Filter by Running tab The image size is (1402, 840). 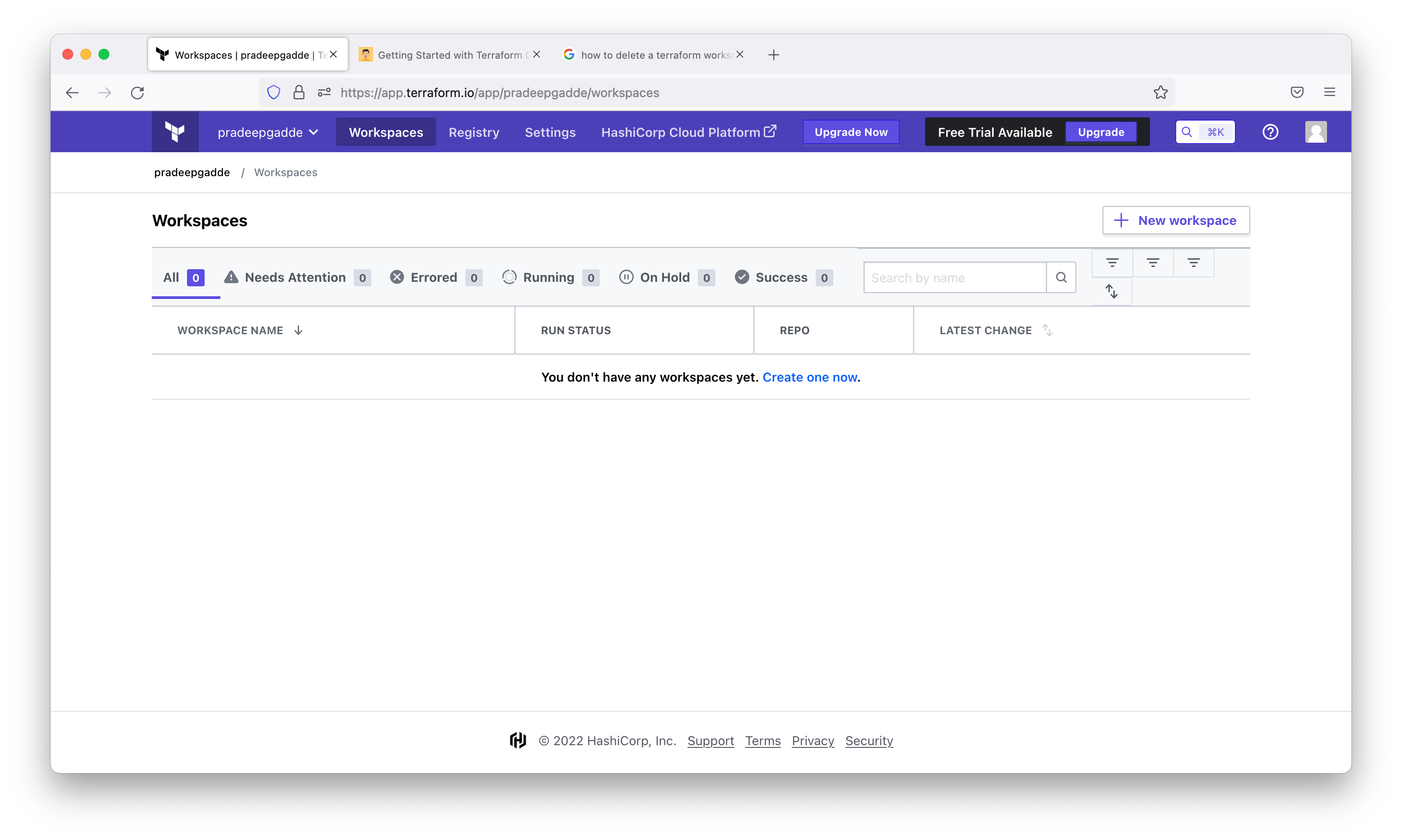pyautogui.click(x=550, y=277)
